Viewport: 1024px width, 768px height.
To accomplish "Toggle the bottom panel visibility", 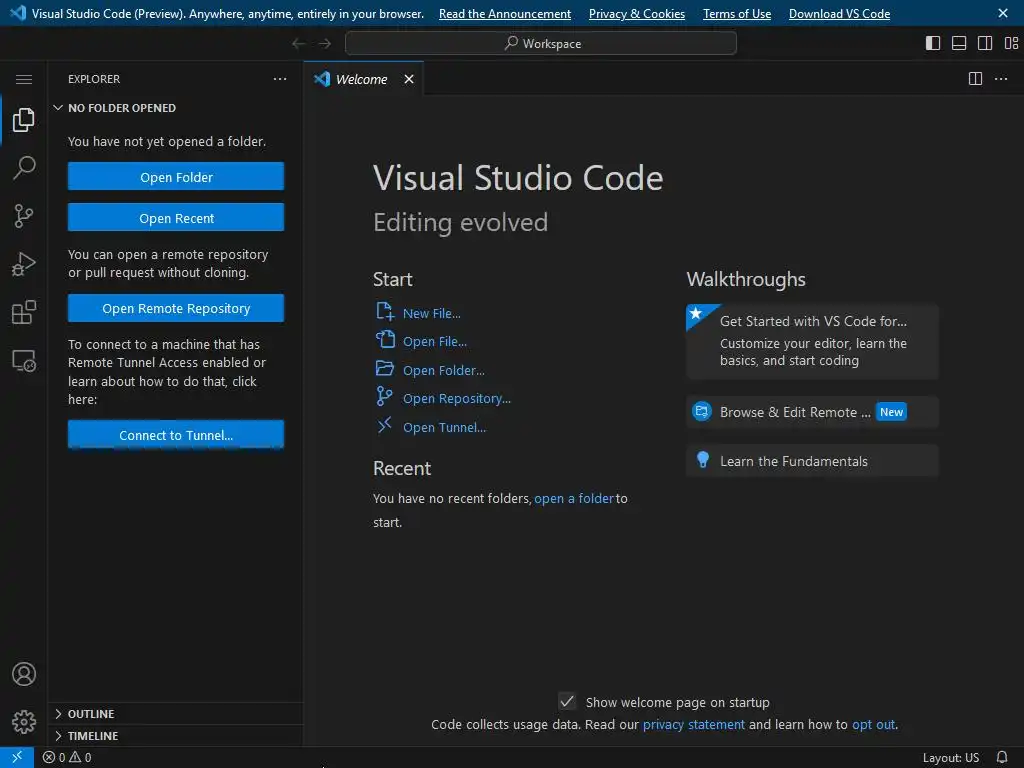I will click(x=959, y=43).
